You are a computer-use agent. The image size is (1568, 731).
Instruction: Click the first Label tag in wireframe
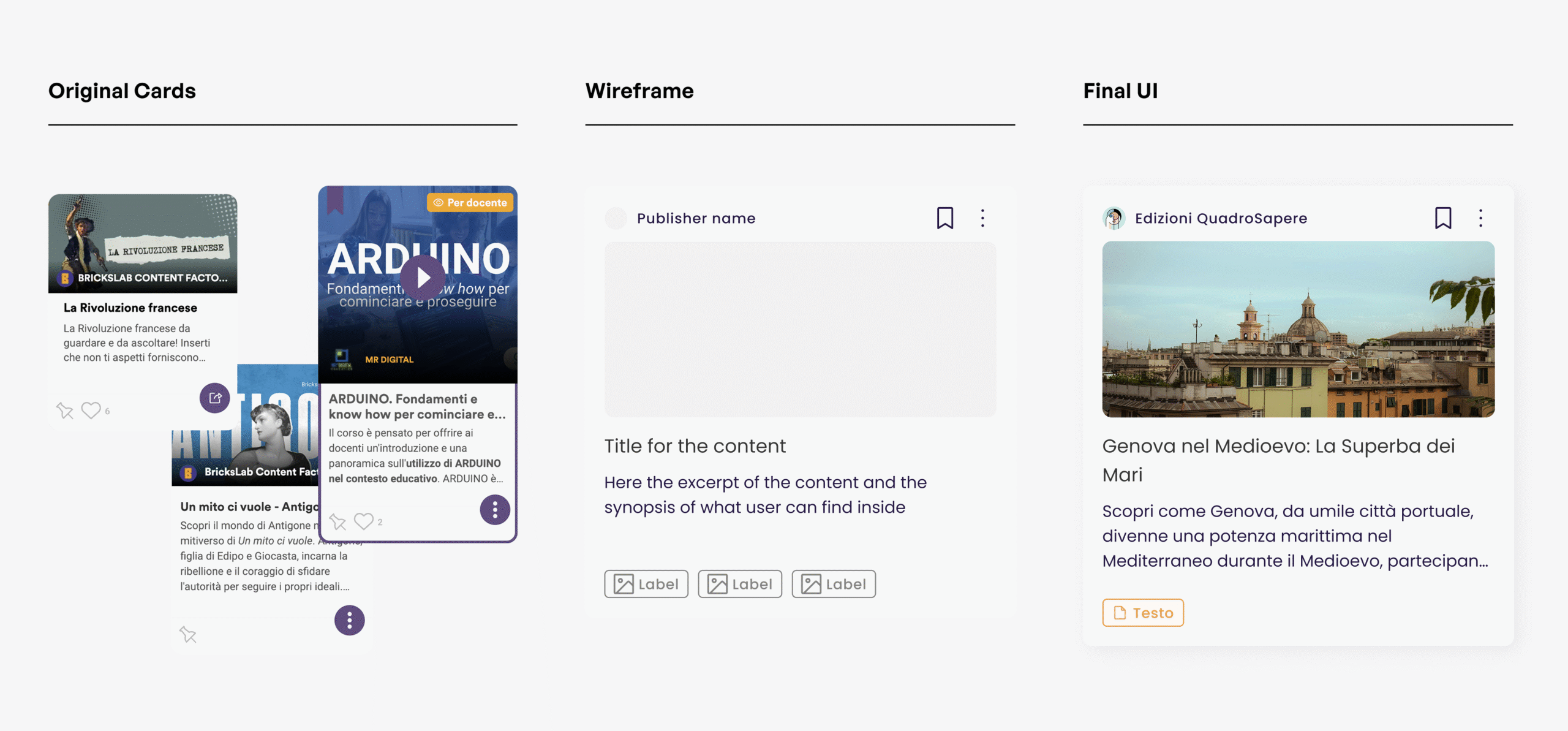[x=646, y=584]
